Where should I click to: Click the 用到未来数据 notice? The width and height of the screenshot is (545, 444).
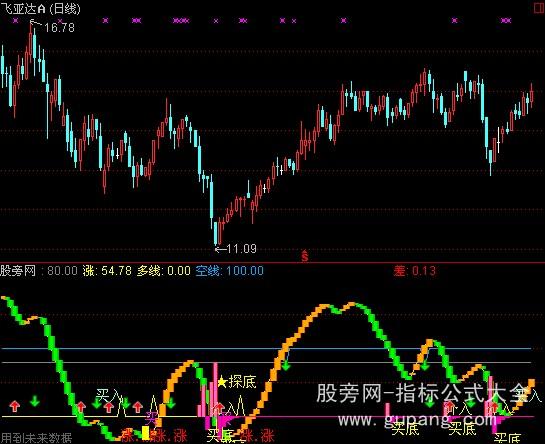pos(36,438)
